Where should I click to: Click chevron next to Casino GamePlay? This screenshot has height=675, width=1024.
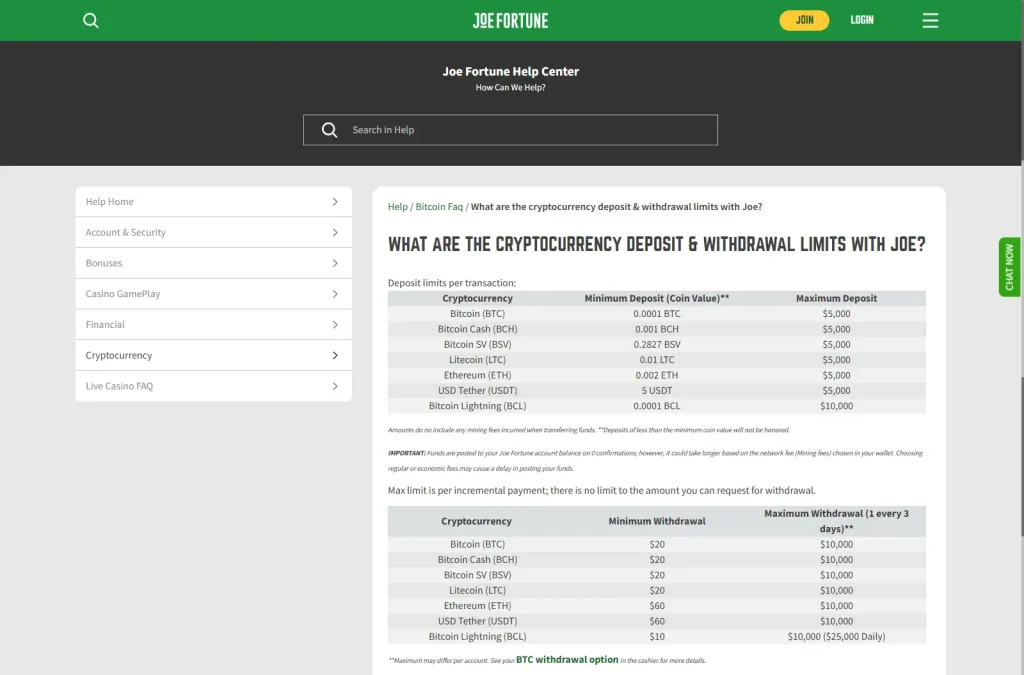(335, 294)
